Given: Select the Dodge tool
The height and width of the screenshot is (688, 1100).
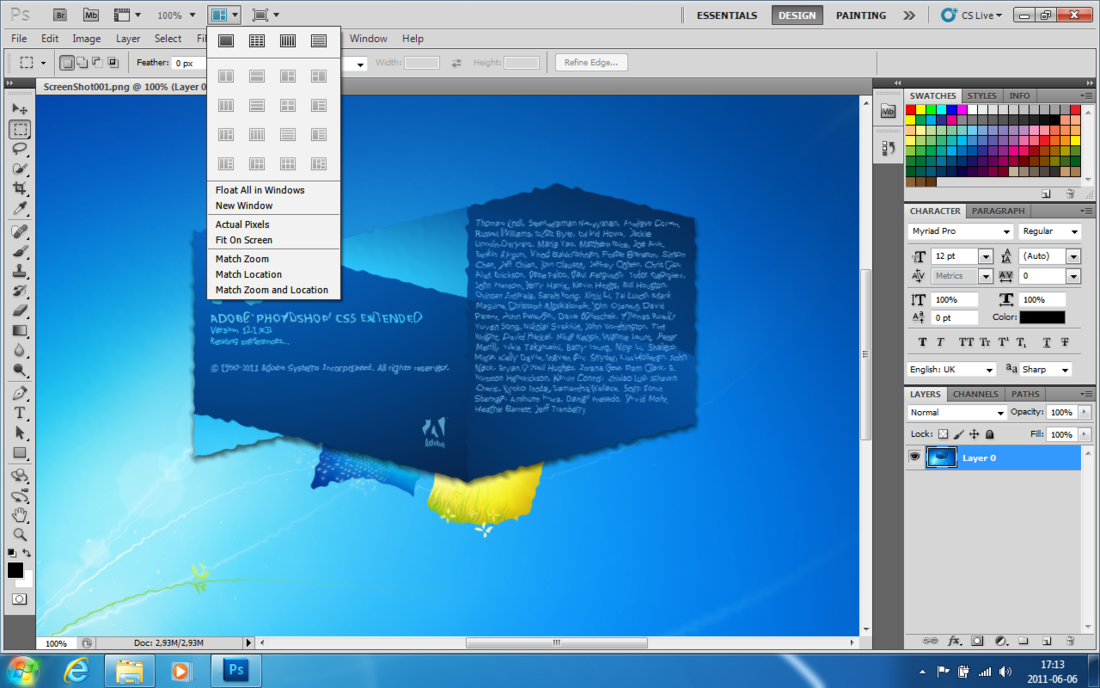Looking at the screenshot, I should (20, 370).
